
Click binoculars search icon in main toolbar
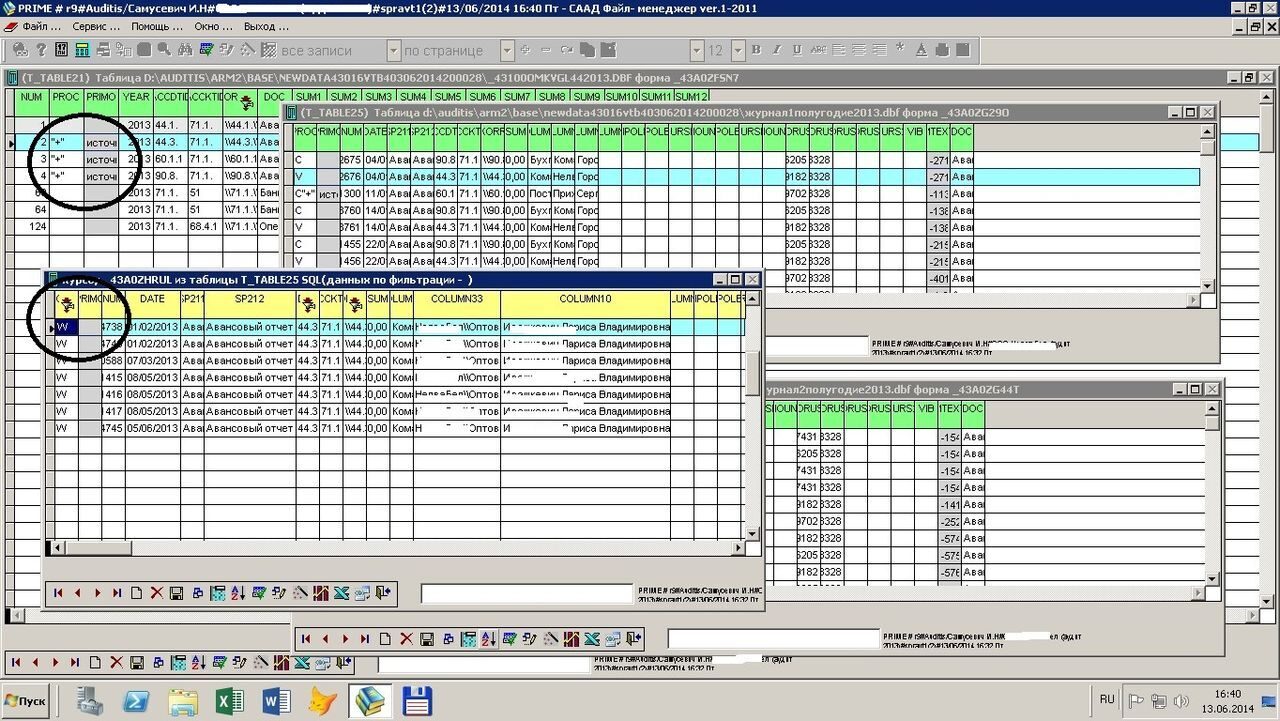coord(185,50)
